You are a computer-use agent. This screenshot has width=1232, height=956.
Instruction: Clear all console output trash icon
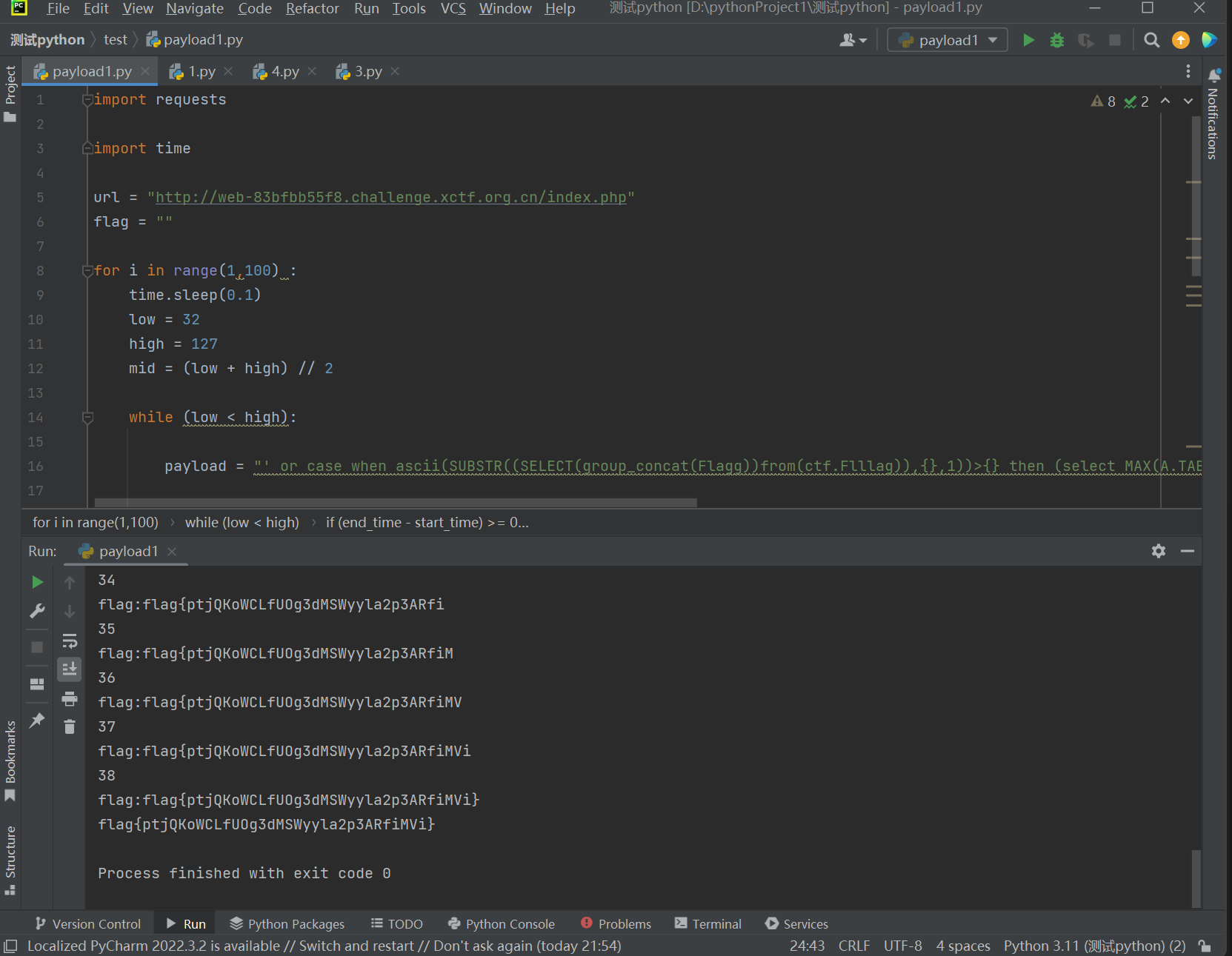click(x=70, y=727)
